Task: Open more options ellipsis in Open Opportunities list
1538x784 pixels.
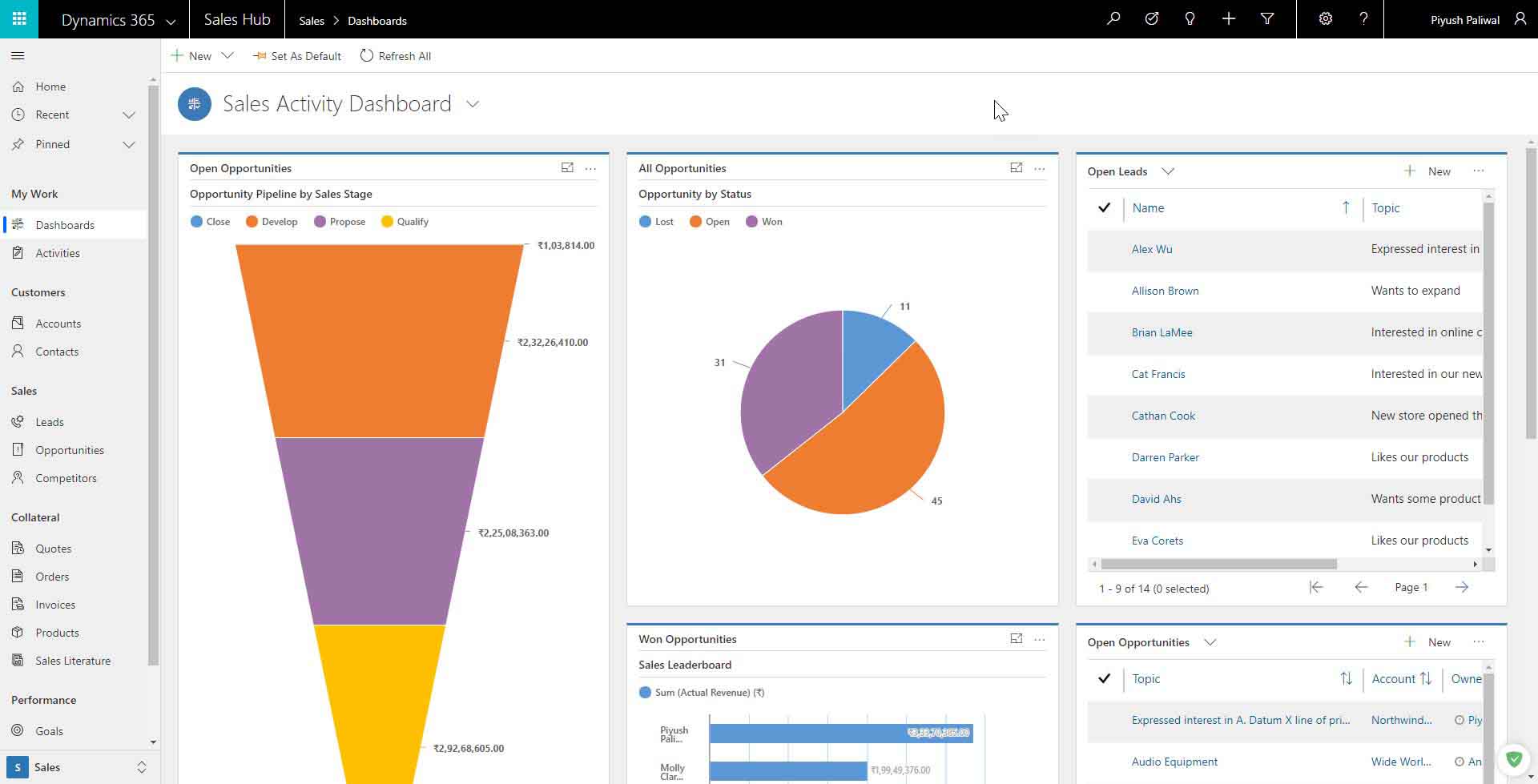Action: (x=1479, y=641)
